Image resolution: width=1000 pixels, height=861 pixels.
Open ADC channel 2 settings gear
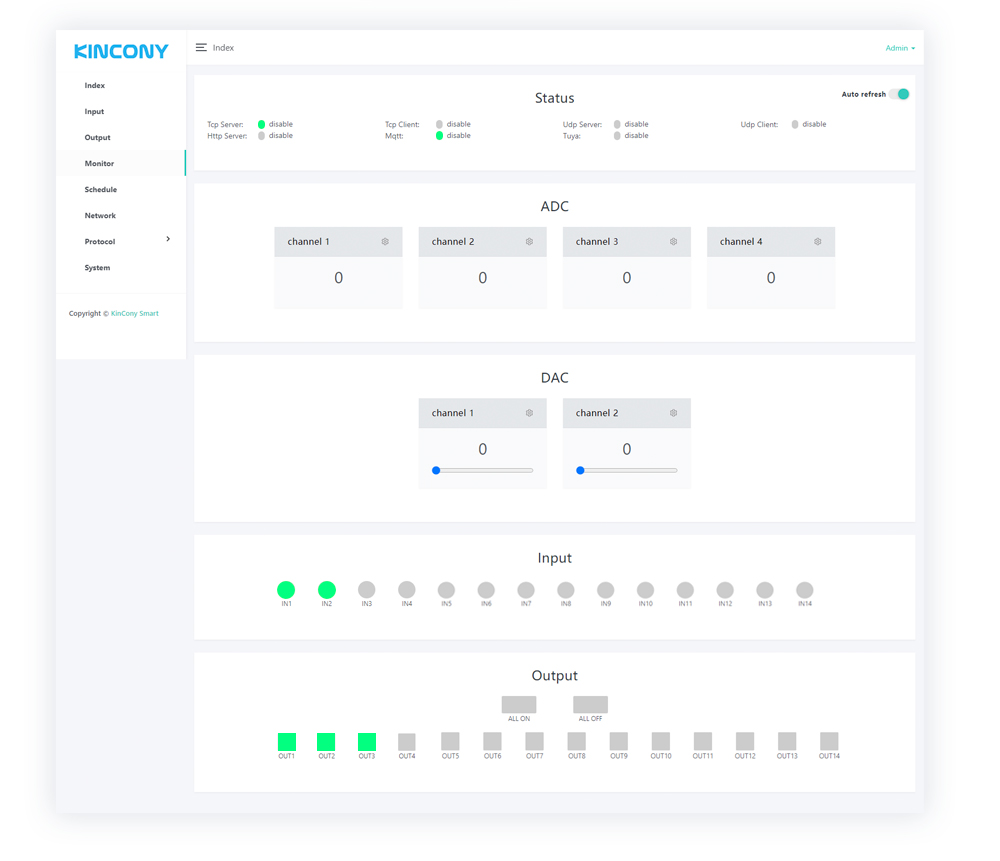529,242
